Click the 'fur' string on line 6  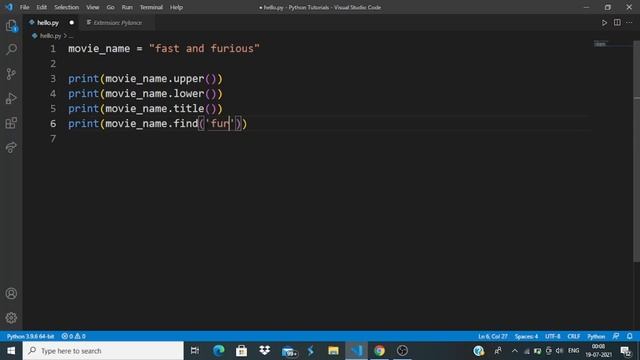pyautogui.click(x=220, y=124)
